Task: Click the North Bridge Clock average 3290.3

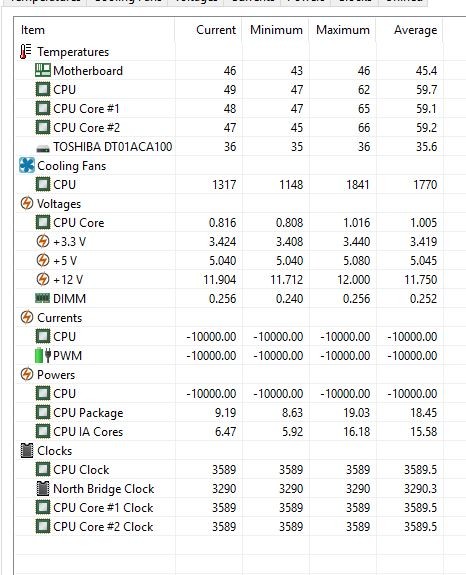Action: point(421,489)
